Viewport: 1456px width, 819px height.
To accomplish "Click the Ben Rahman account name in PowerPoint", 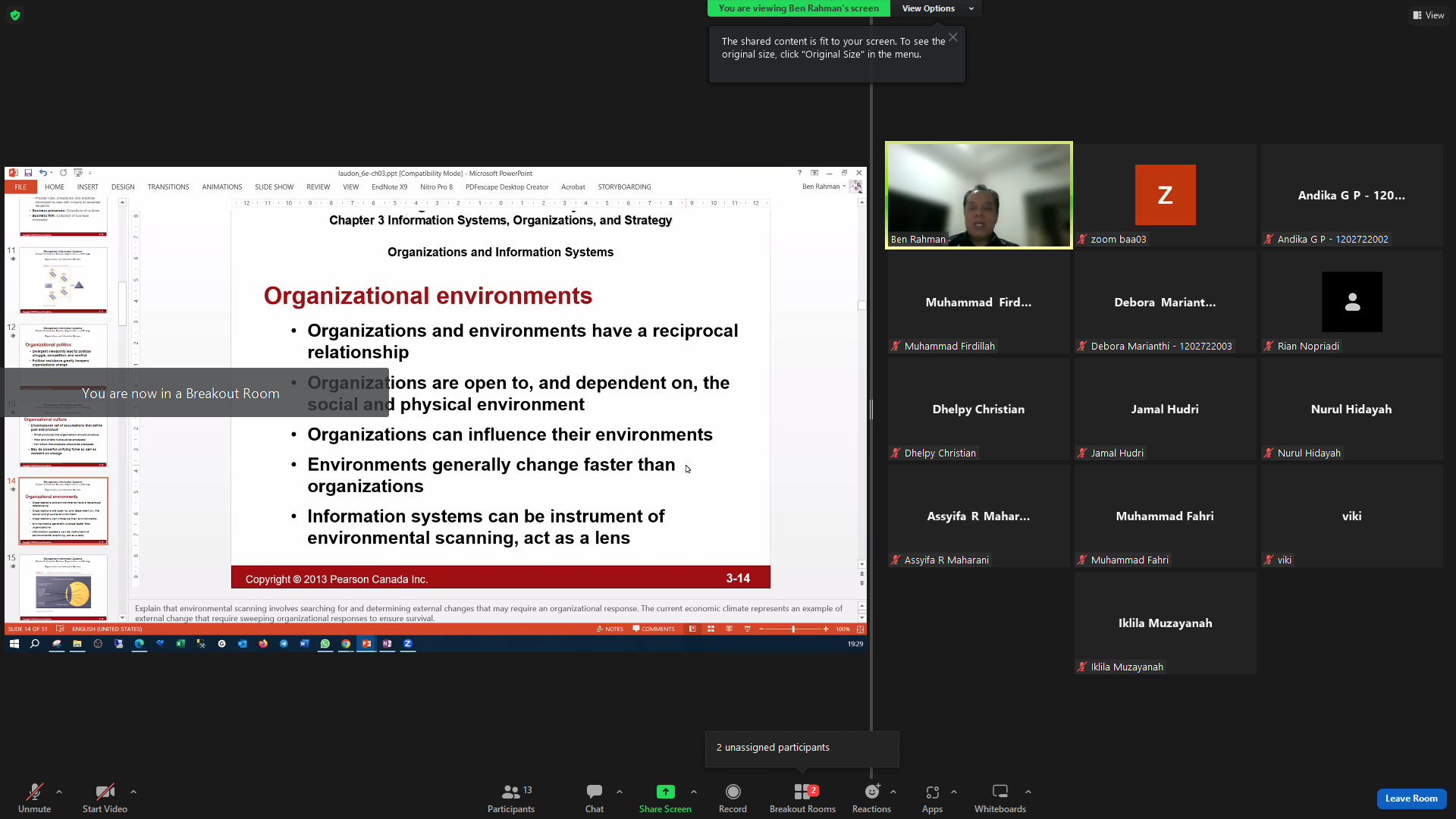I will 821,187.
